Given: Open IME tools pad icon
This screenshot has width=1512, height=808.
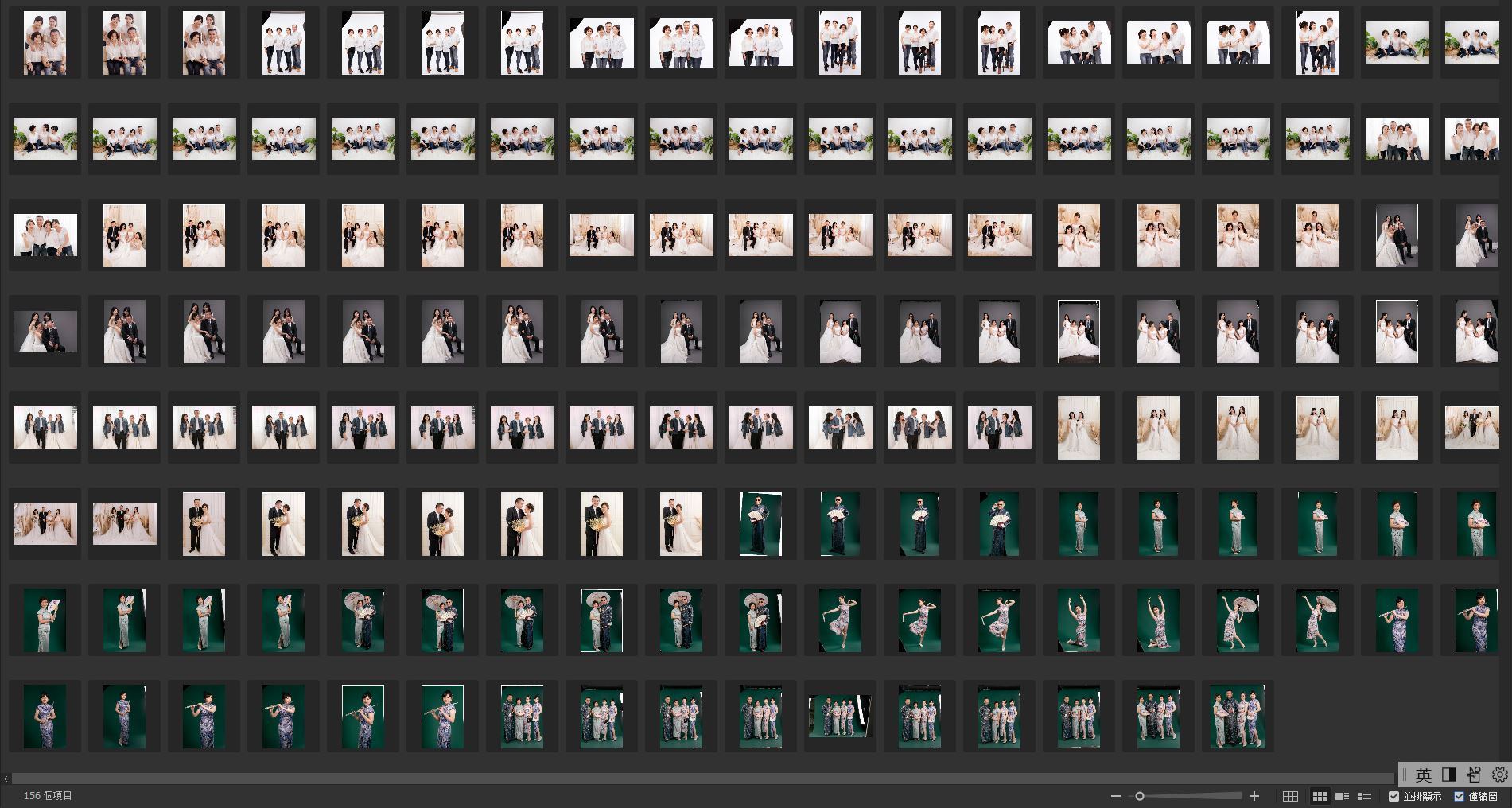Looking at the screenshot, I should [1474, 775].
